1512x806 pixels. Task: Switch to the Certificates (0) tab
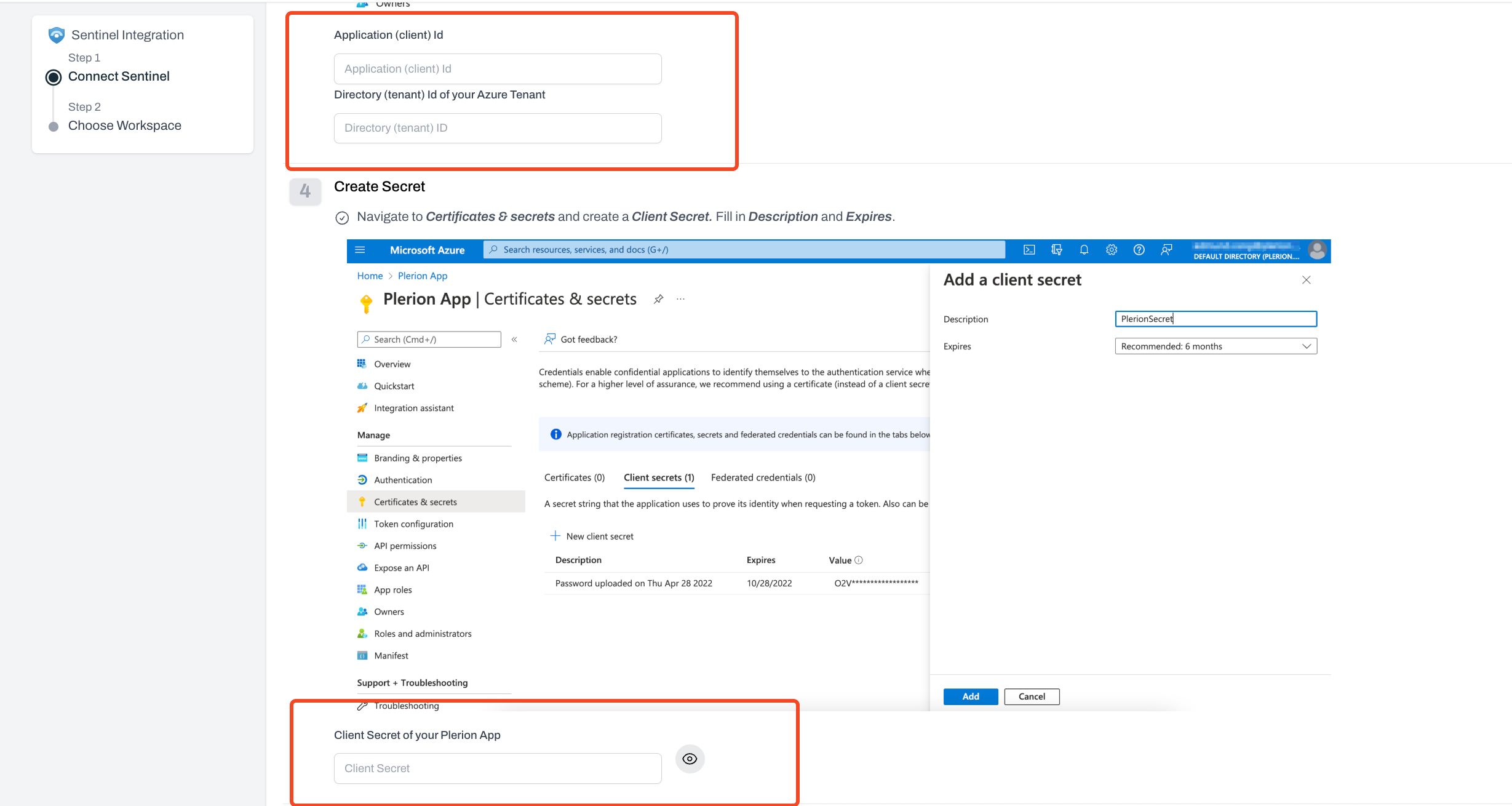point(575,477)
